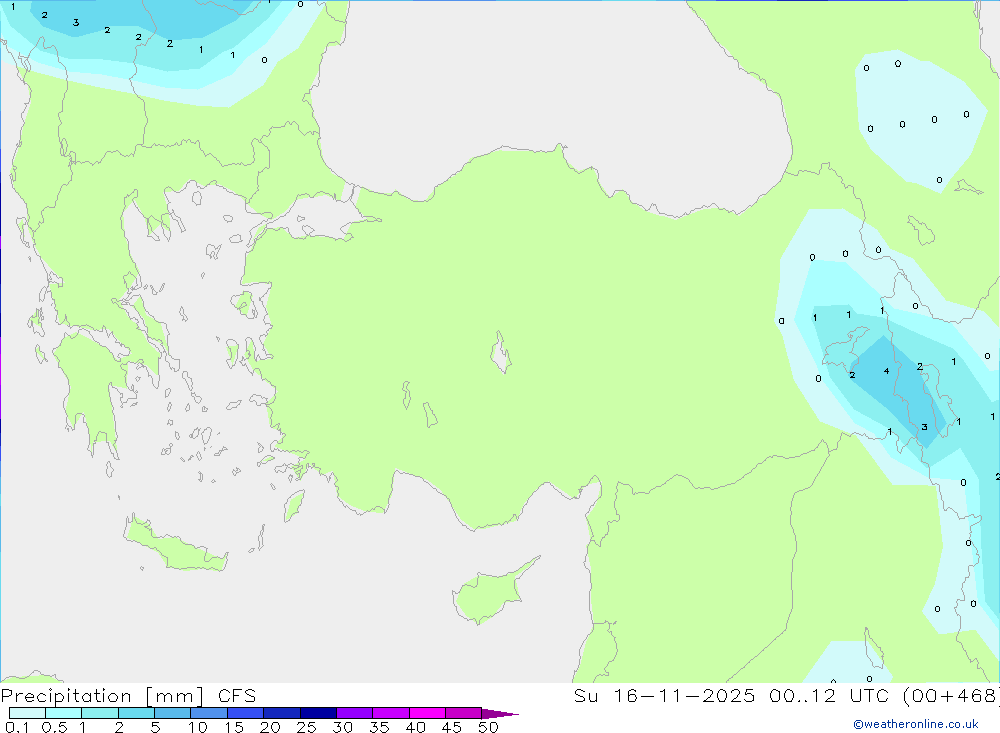Viewport: 1000px width, 733px height.
Task: Click the '(00+468)' forecast offset text
Action: click(951, 696)
